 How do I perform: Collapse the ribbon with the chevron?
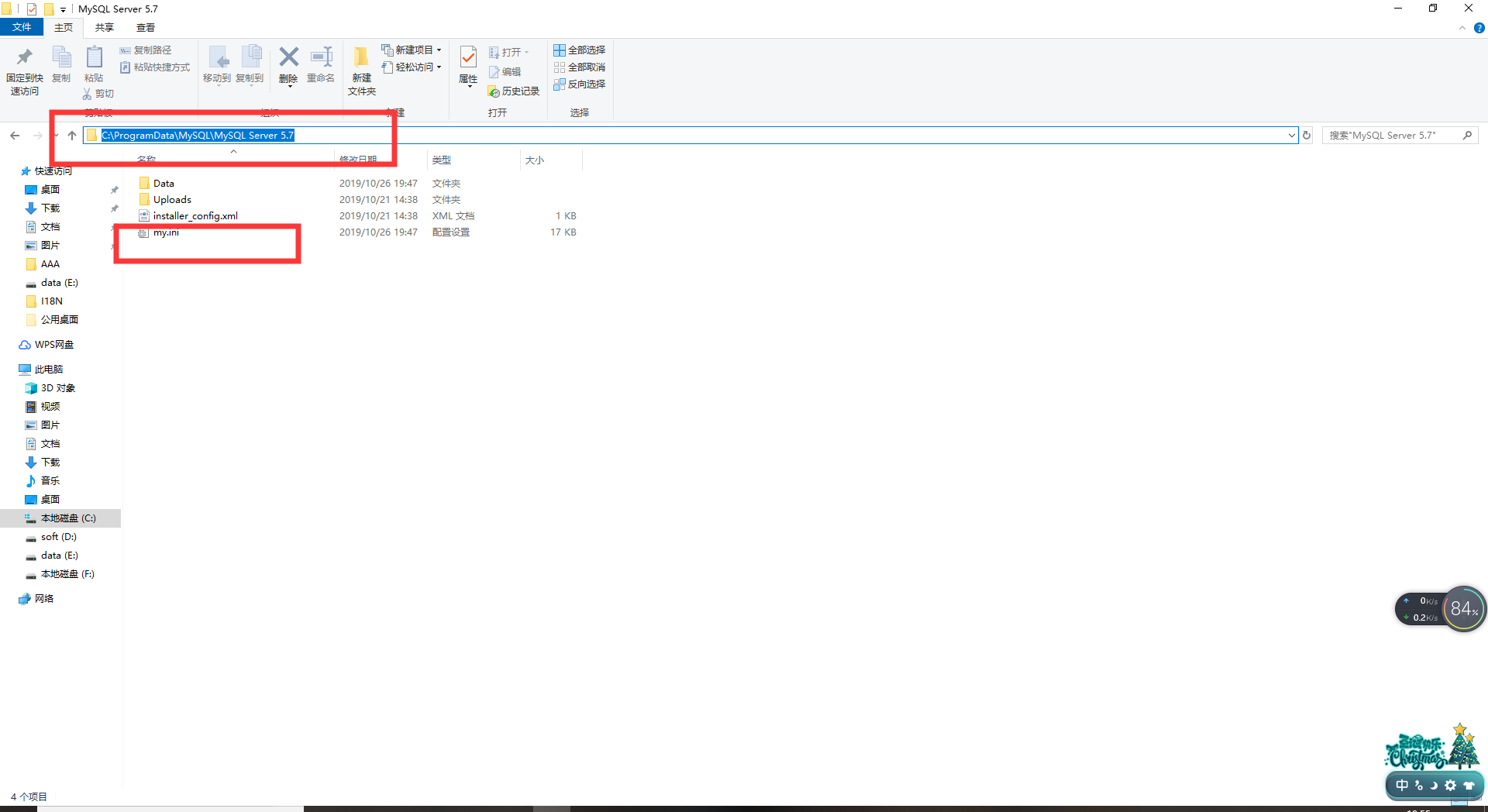tap(1462, 28)
